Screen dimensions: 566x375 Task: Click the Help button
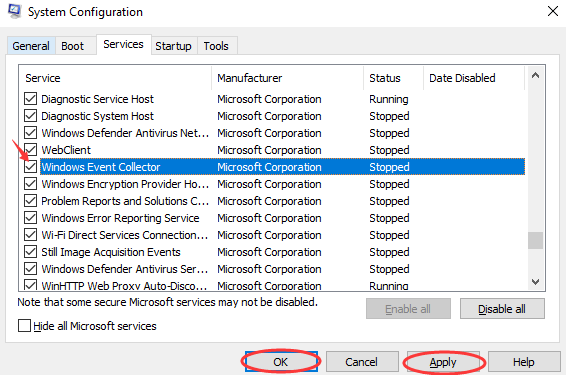524,362
